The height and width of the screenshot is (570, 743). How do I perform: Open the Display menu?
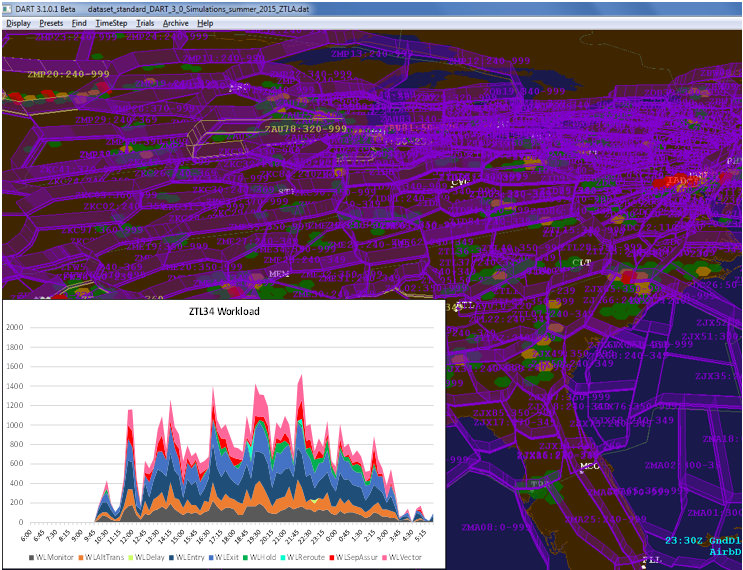tap(18, 23)
